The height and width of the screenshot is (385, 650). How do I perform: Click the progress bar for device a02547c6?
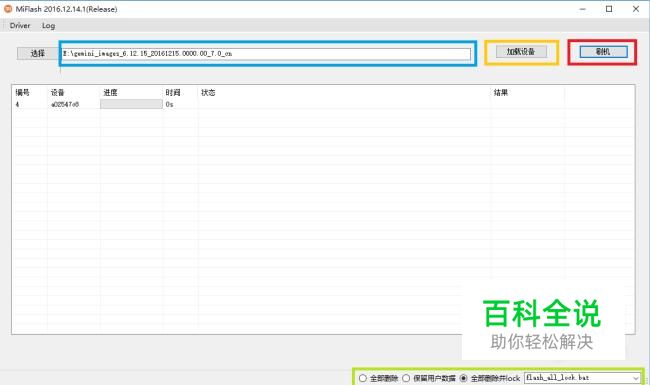[x=131, y=104]
